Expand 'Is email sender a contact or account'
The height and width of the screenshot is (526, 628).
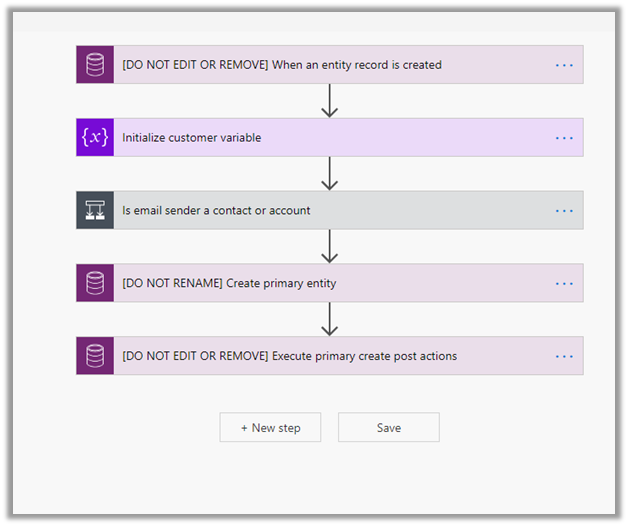click(216, 211)
